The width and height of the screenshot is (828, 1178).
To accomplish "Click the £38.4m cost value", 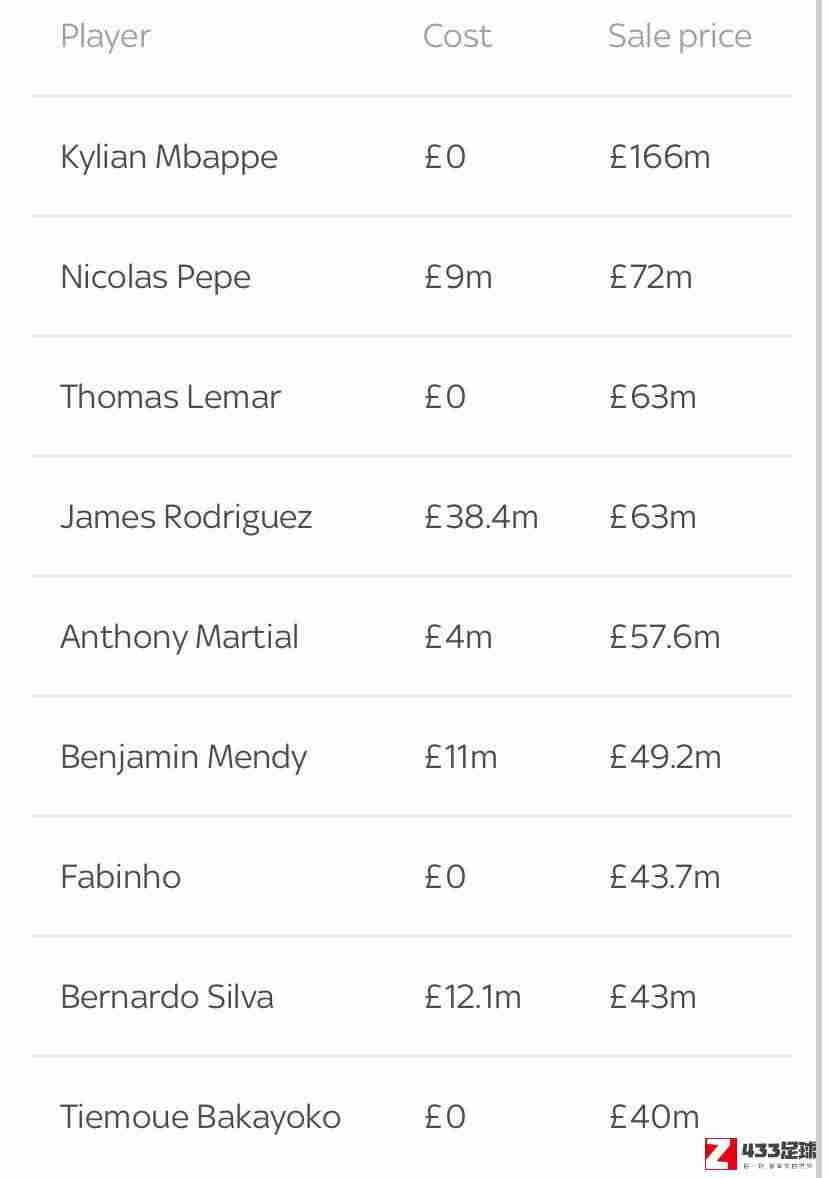I will [481, 517].
